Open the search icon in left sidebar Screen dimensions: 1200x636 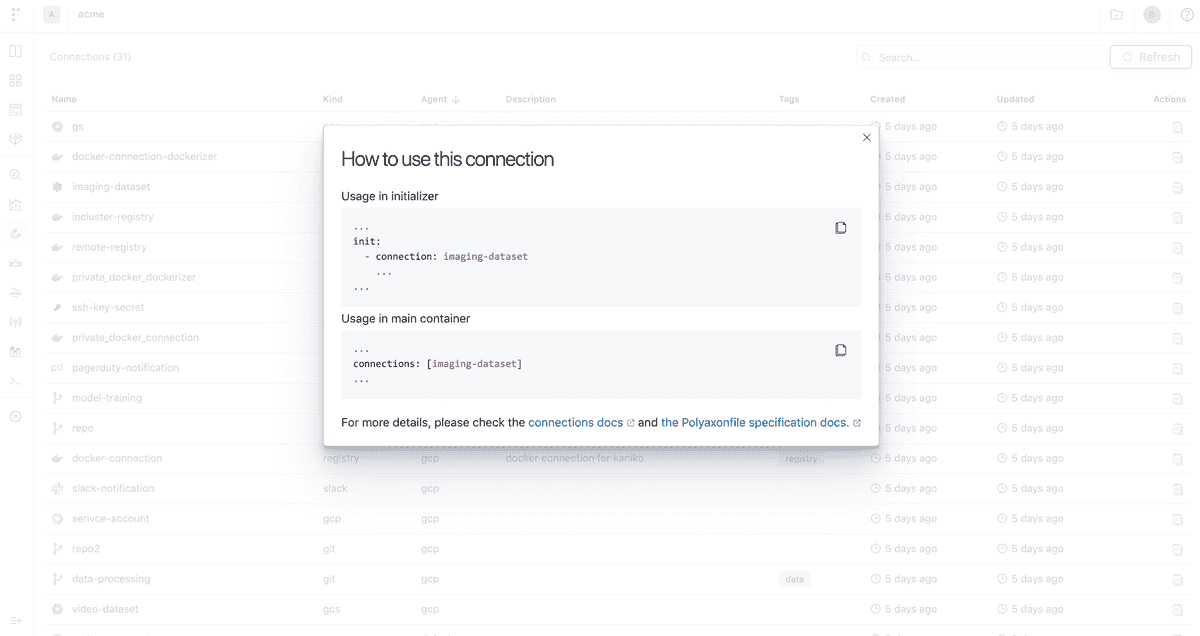click(x=15, y=174)
